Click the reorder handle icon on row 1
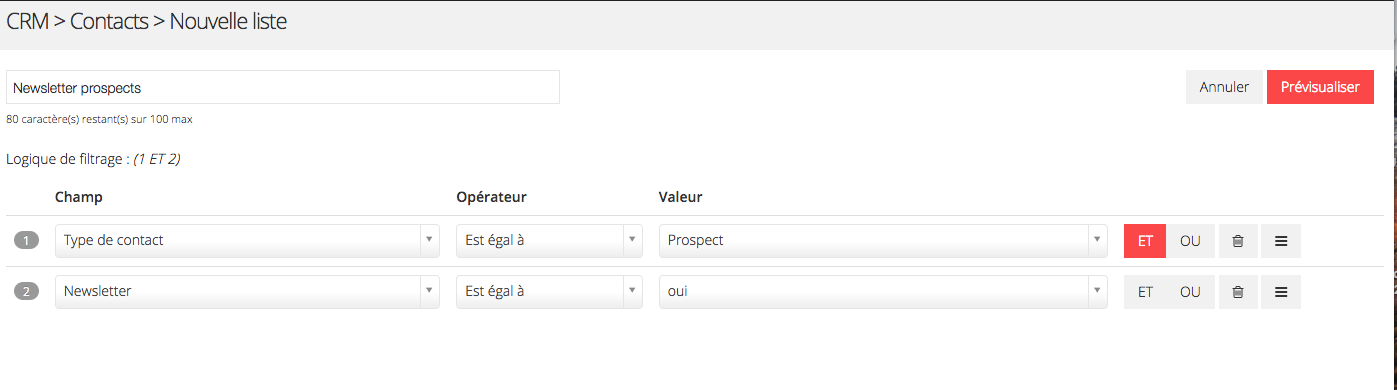Screen dimensions: 1397x390 1281,241
